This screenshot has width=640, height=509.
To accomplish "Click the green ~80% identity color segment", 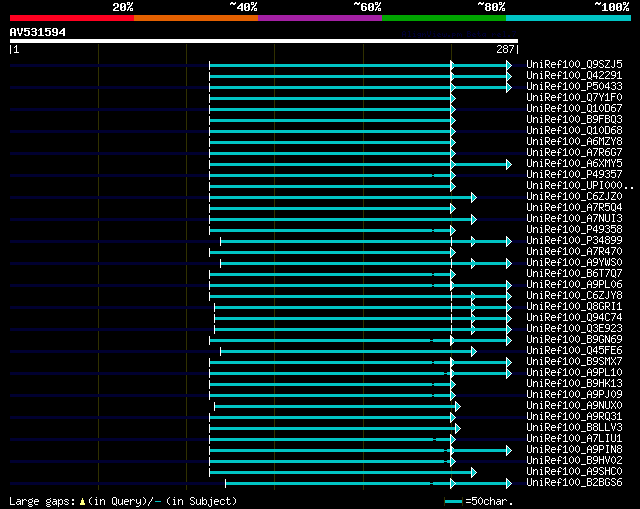I will (x=444, y=18).
